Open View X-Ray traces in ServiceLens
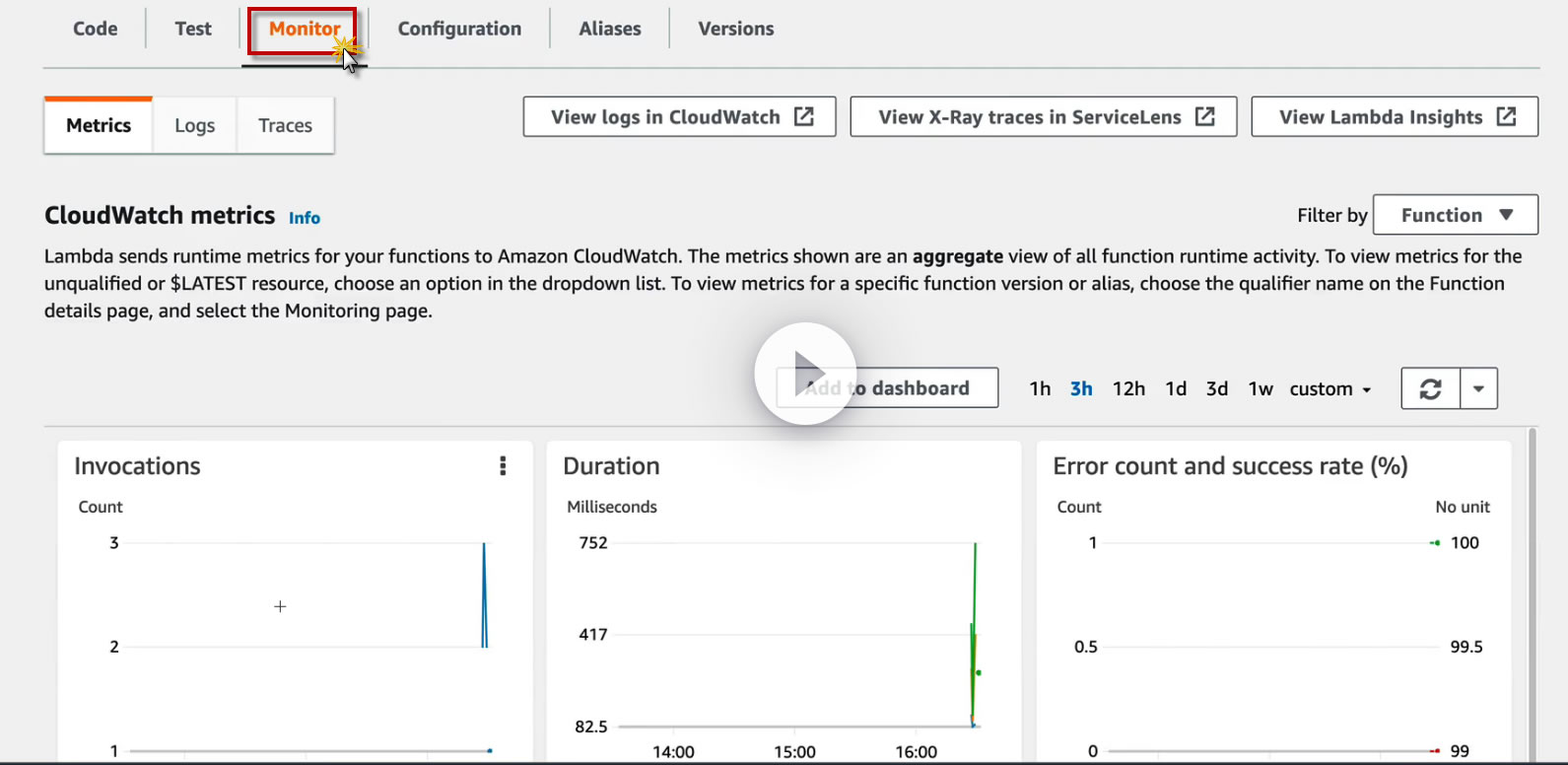 click(x=1043, y=117)
